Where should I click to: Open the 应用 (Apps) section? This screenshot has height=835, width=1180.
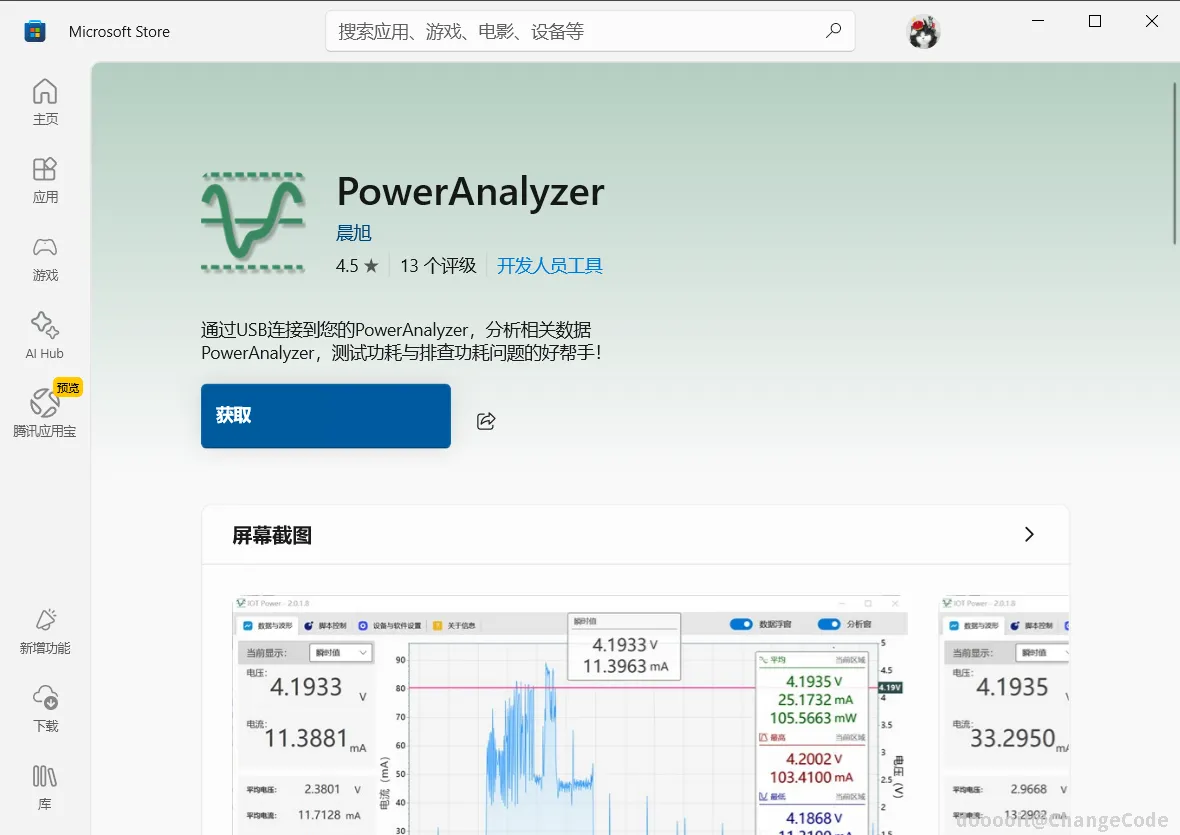click(x=44, y=180)
